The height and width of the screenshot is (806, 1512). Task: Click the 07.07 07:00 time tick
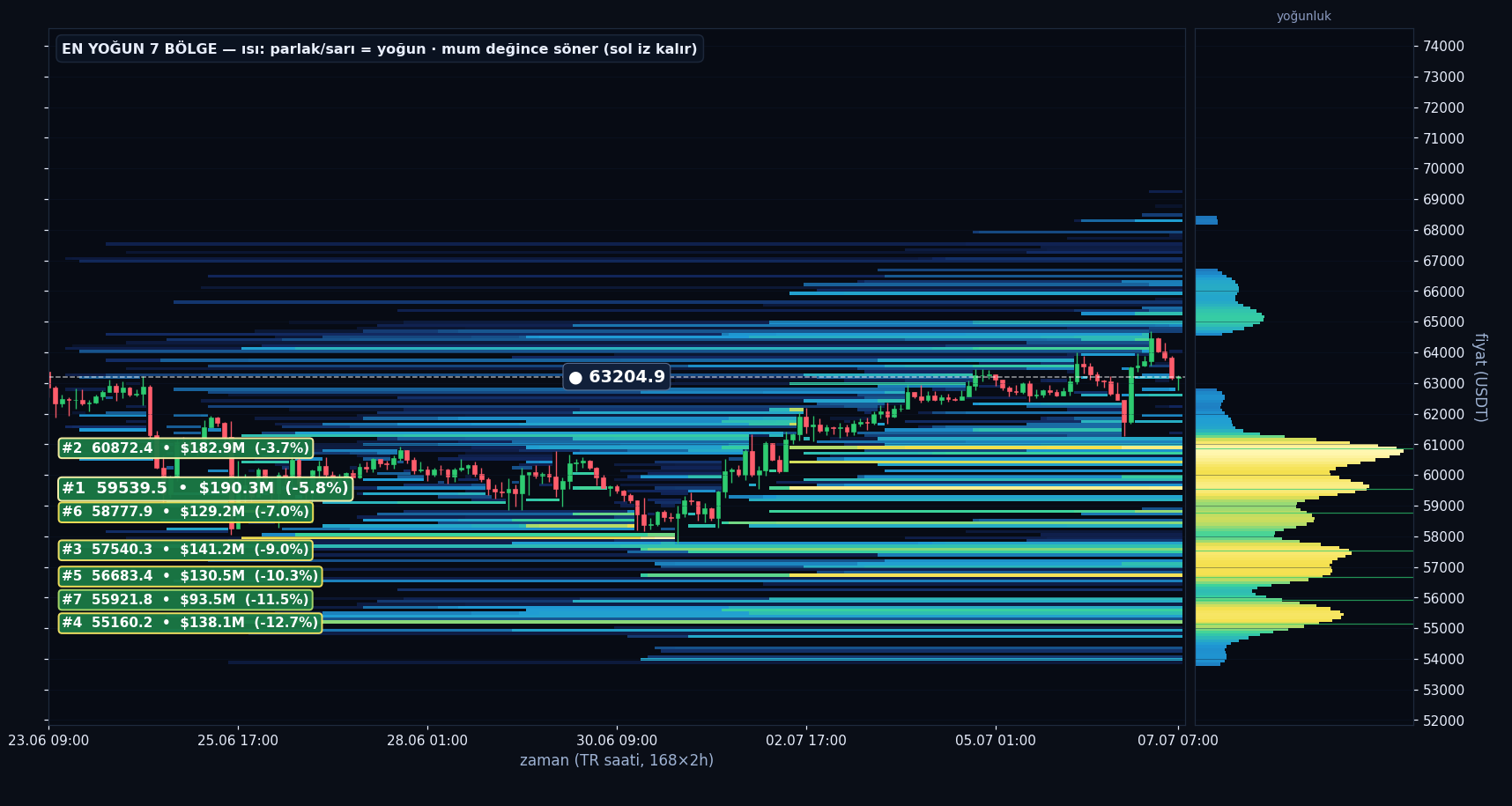click(x=1178, y=741)
